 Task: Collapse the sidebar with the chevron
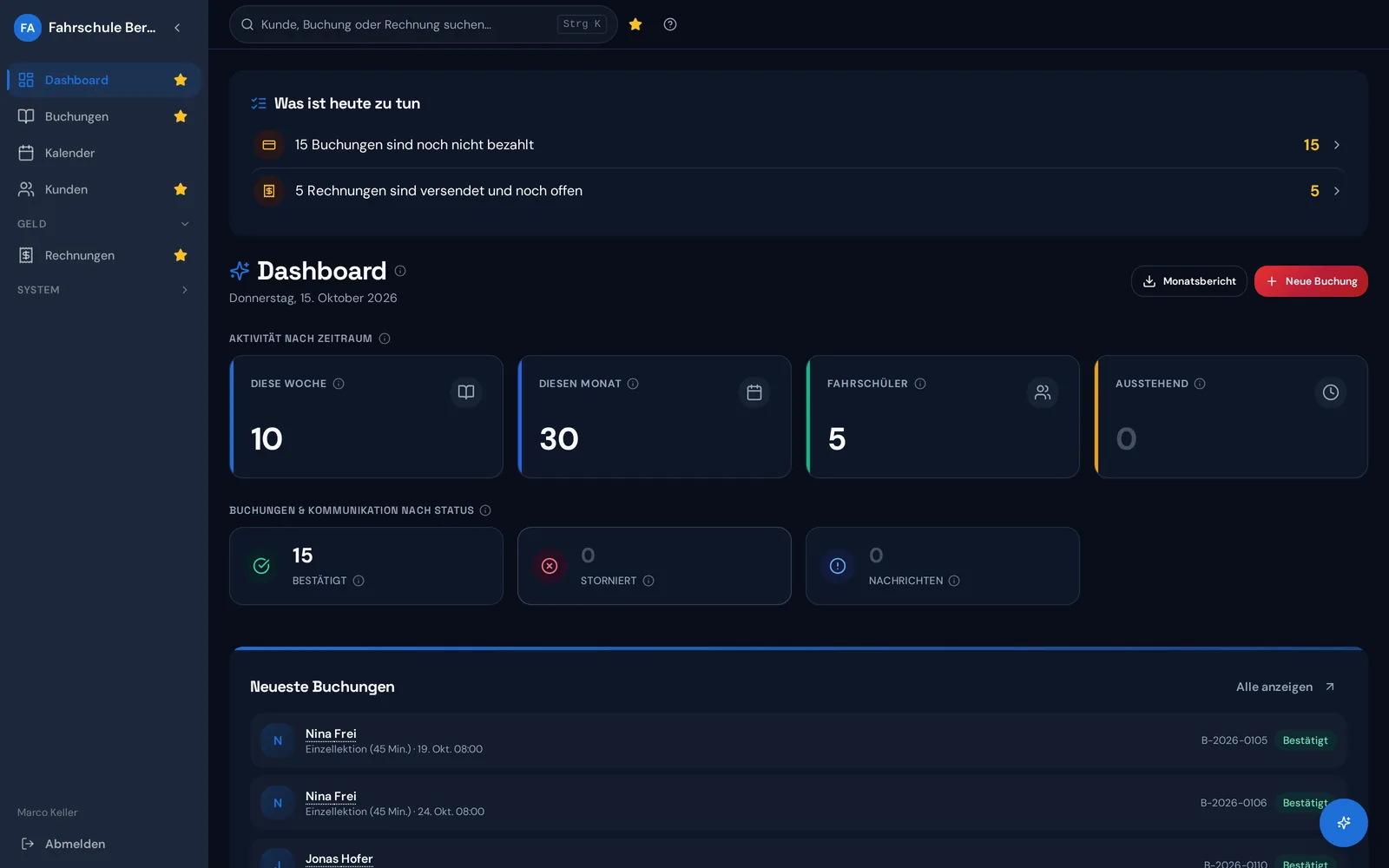177,28
